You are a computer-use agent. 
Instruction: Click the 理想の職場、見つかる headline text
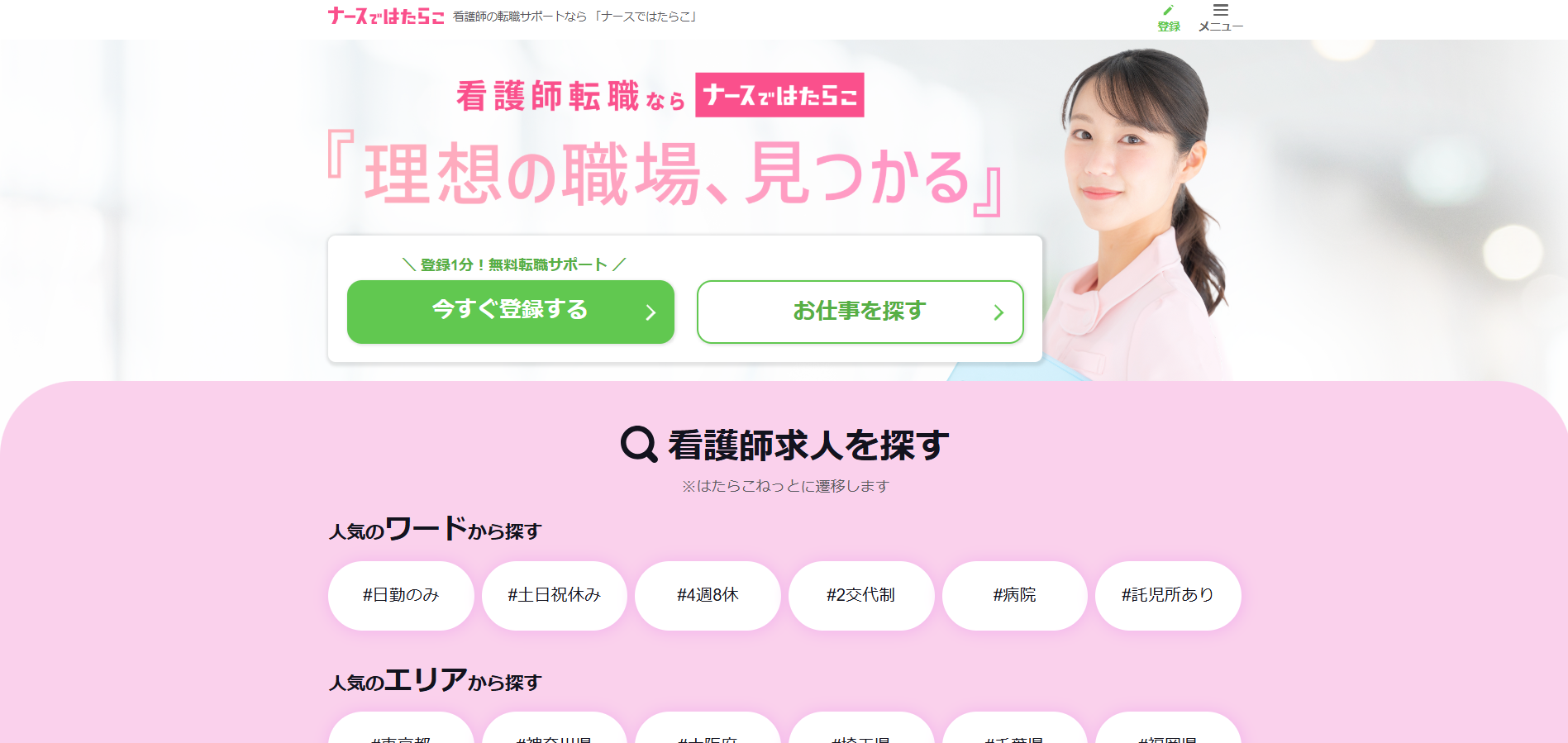[665, 174]
